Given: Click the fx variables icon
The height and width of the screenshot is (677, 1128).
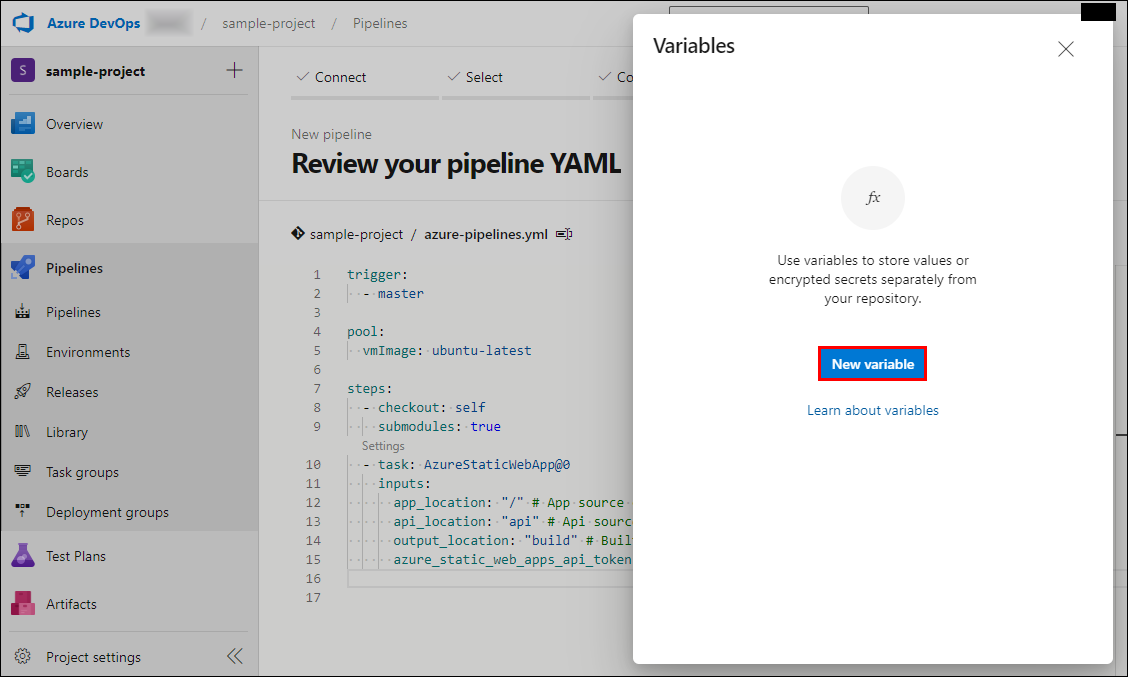Looking at the screenshot, I should coord(873,198).
